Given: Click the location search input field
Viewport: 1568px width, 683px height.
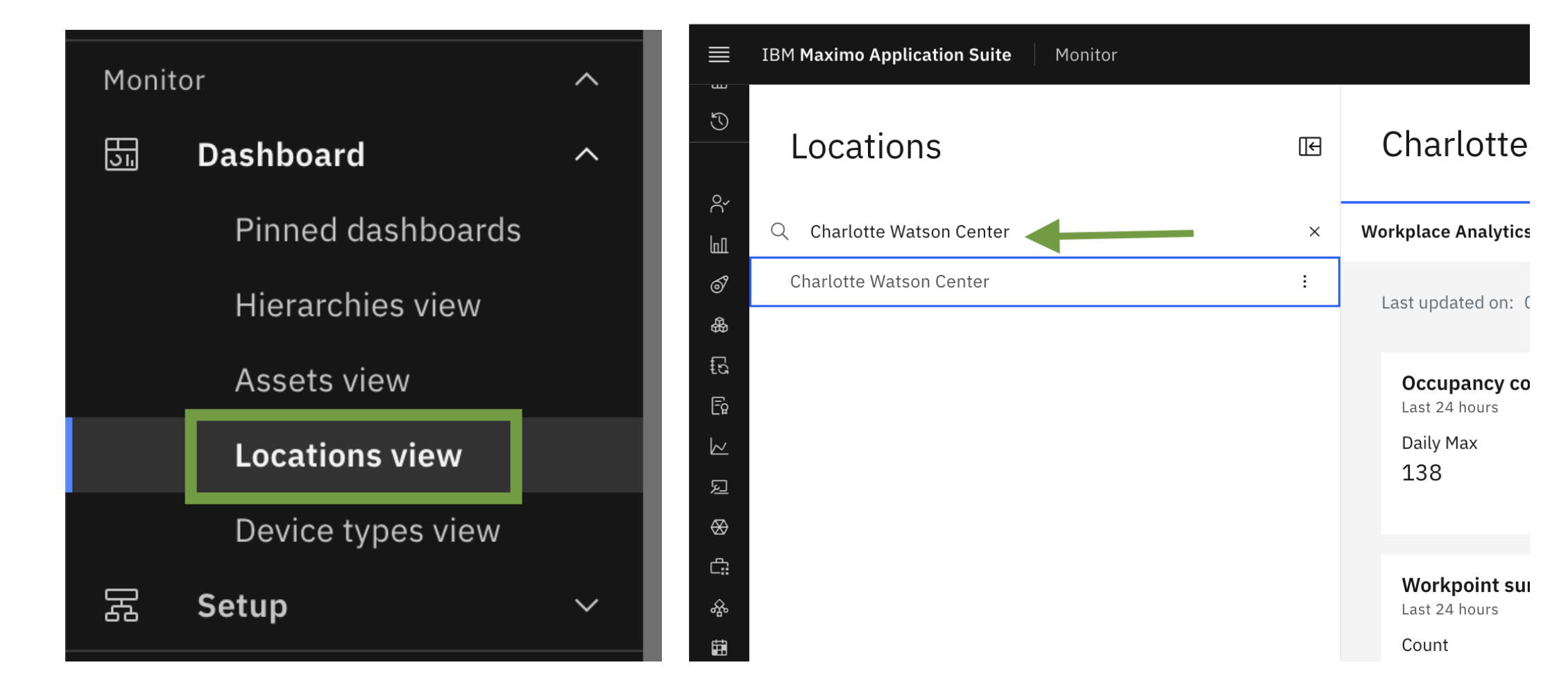Looking at the screenshot, I should [x=1044, y=231].
